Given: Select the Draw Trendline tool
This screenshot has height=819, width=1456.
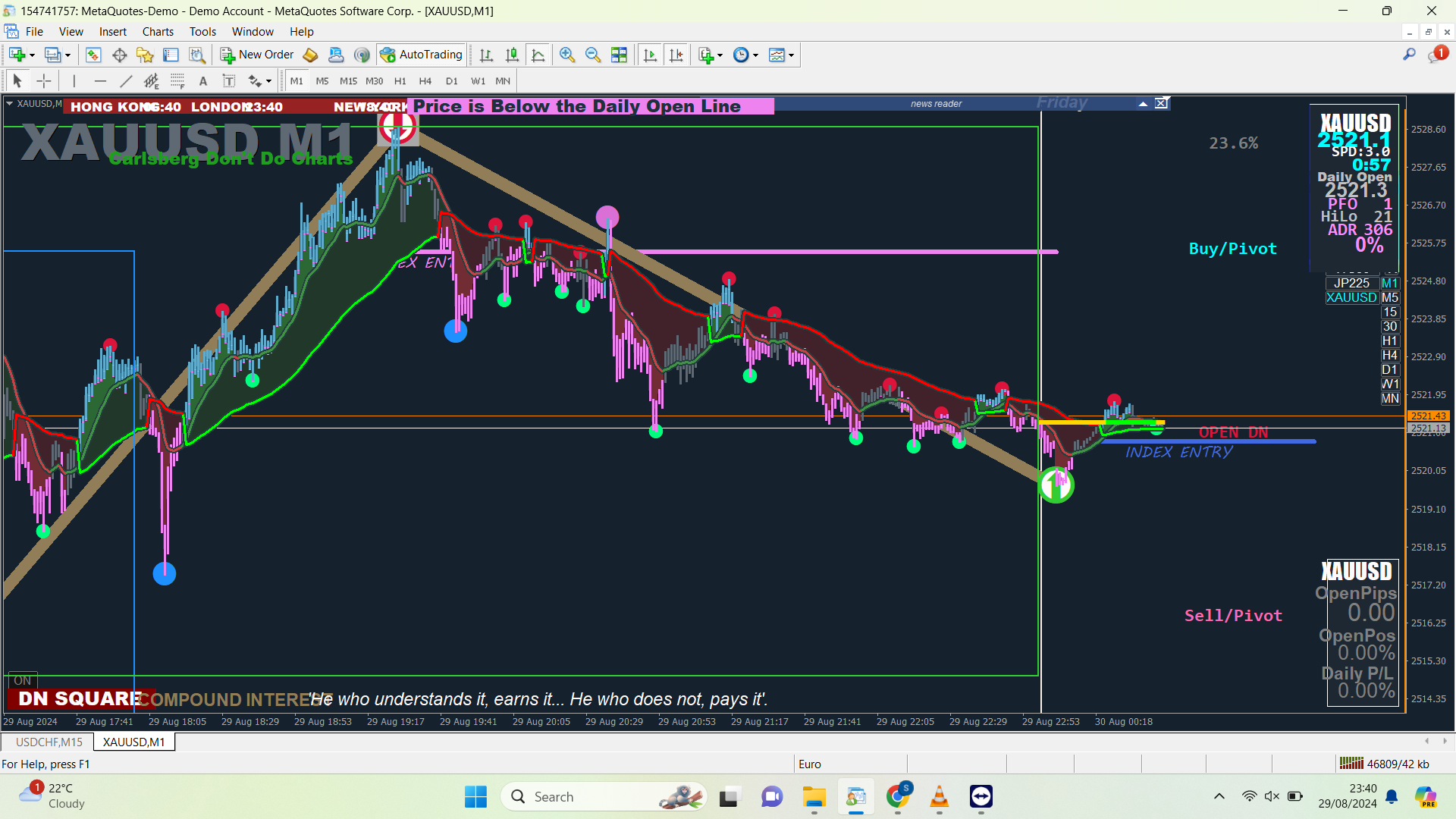Looking at the screenshot, I should 126,81.
